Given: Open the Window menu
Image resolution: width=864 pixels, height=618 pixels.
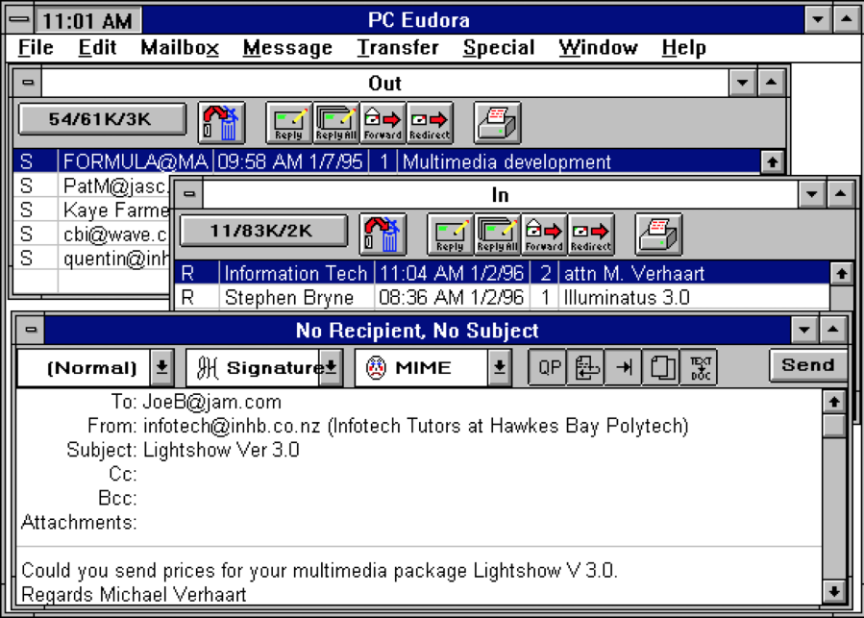Looking at the screenshot, I should coord(598,48).
